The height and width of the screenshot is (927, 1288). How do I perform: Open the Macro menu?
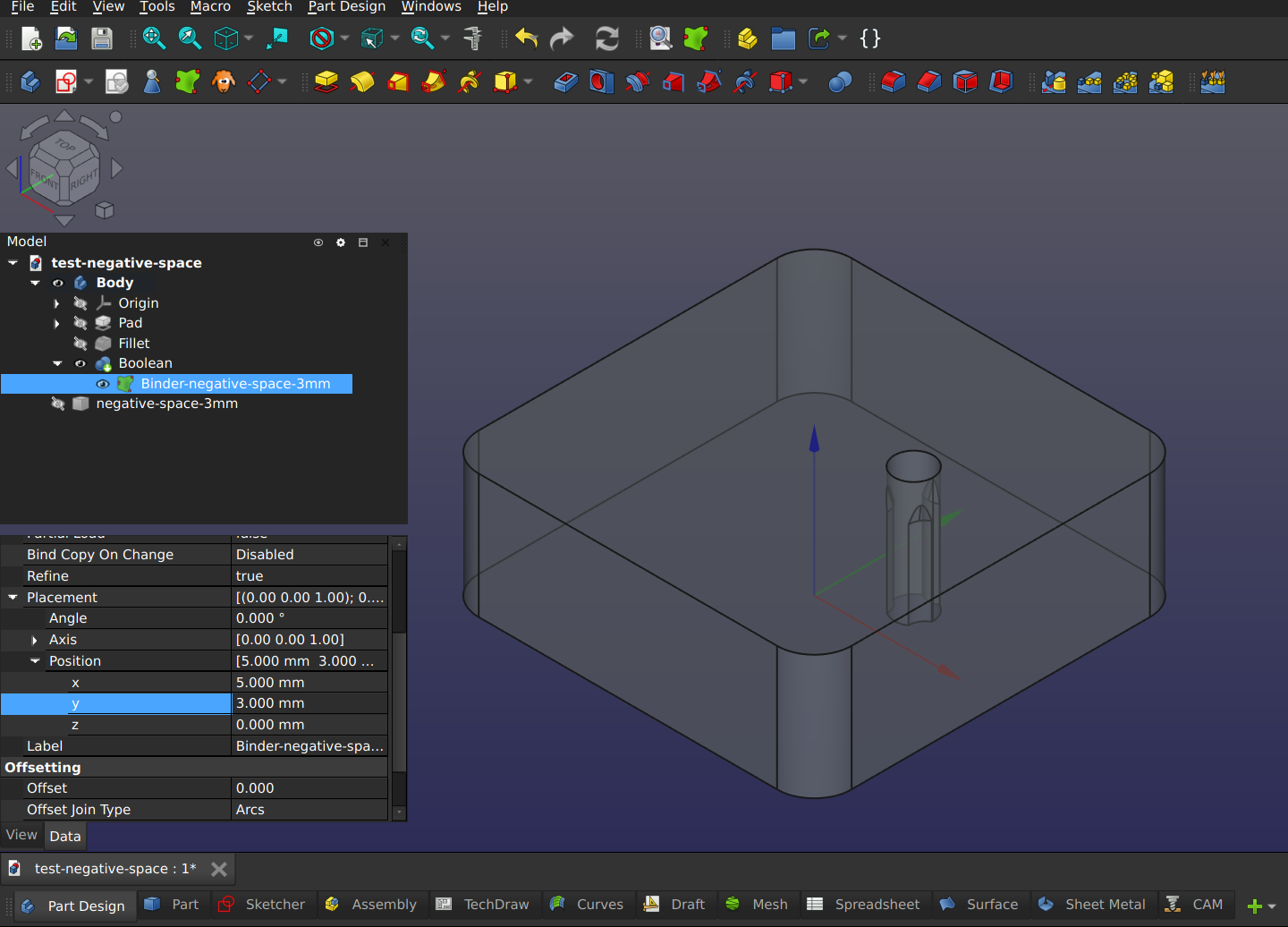(x=210, y=7)
